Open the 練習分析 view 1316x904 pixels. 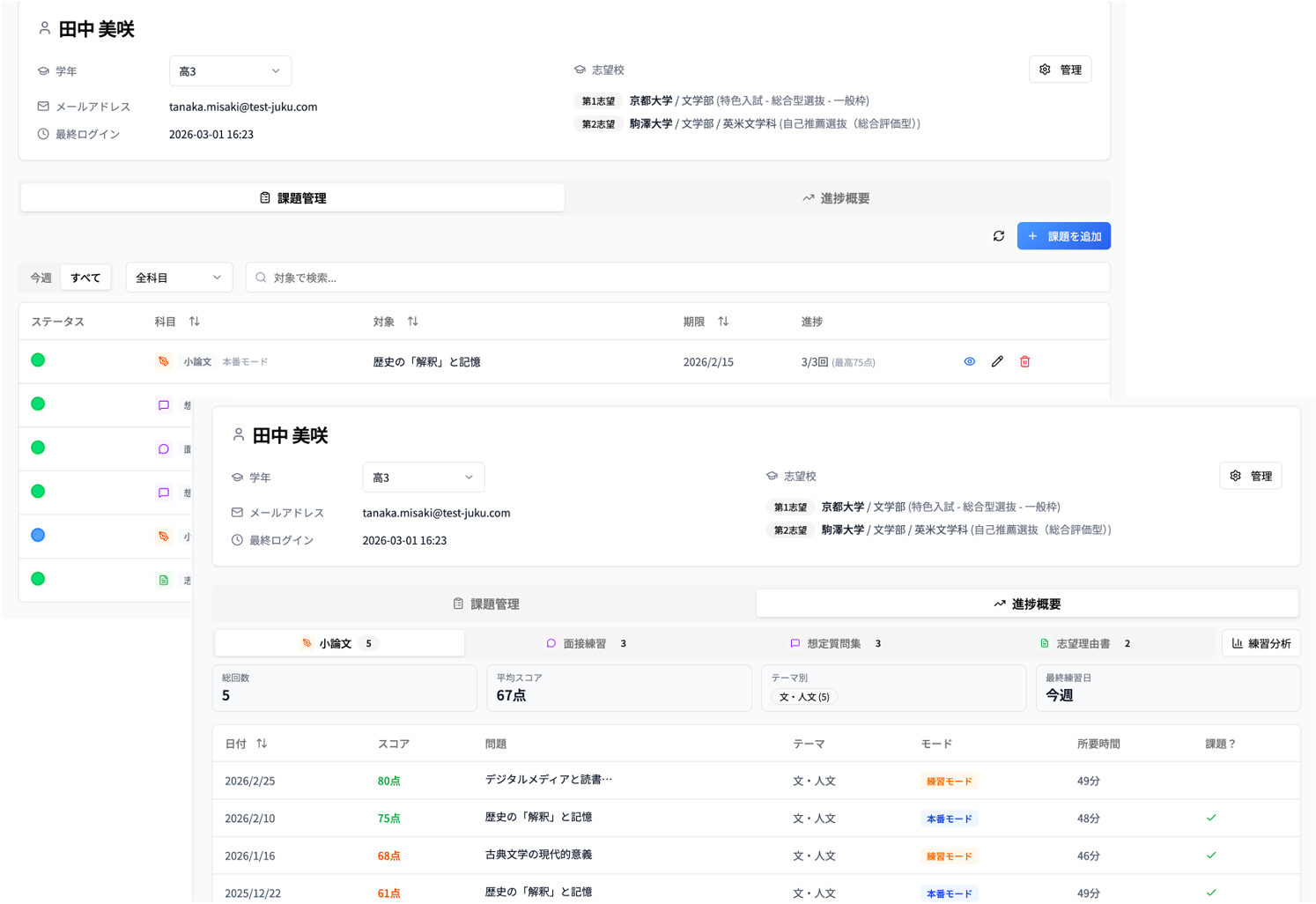point(1261,643)
